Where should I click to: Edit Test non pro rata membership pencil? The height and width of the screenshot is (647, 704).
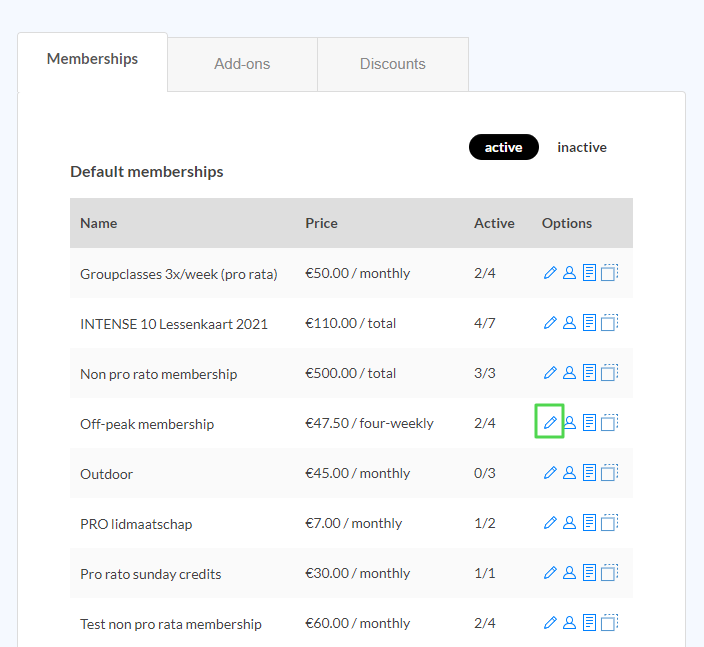550,623
